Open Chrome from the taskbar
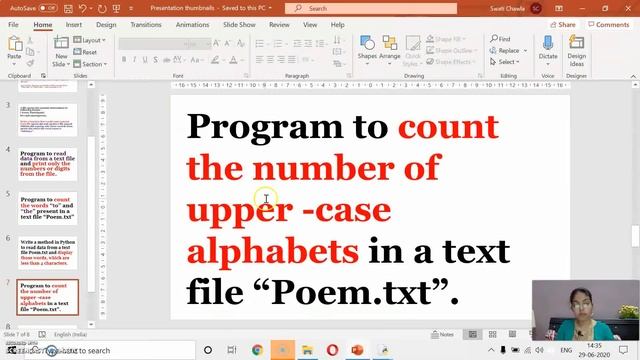Screen dimensions: 640x360 click(x=257, y=350)
